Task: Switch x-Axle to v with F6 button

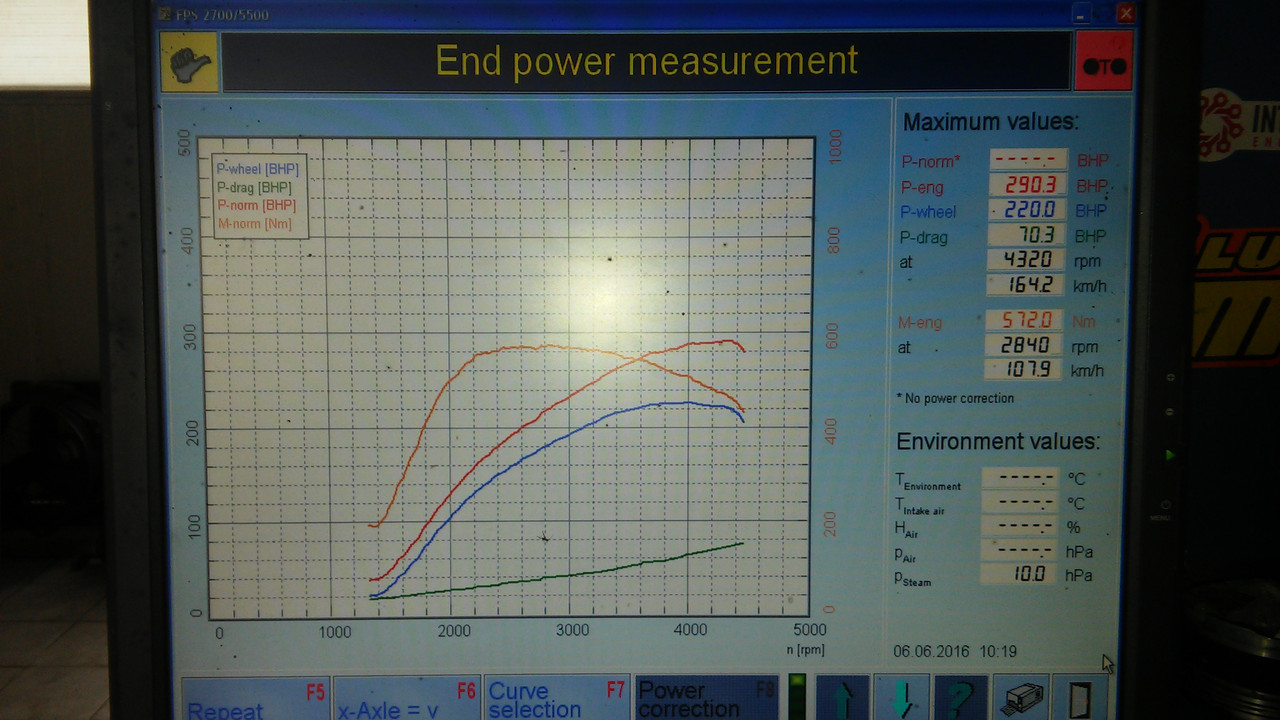Action: 406,698
